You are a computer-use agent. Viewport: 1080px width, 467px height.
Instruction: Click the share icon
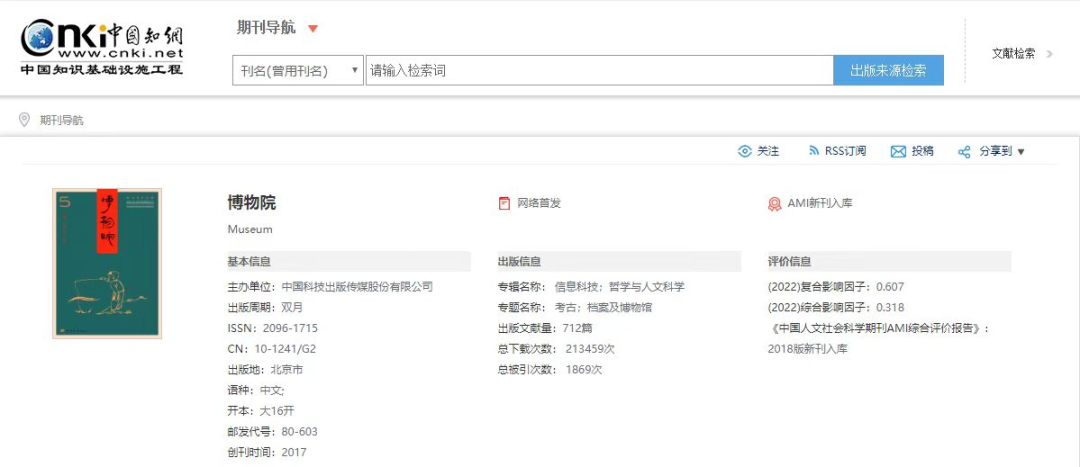[x=964, y=152]
